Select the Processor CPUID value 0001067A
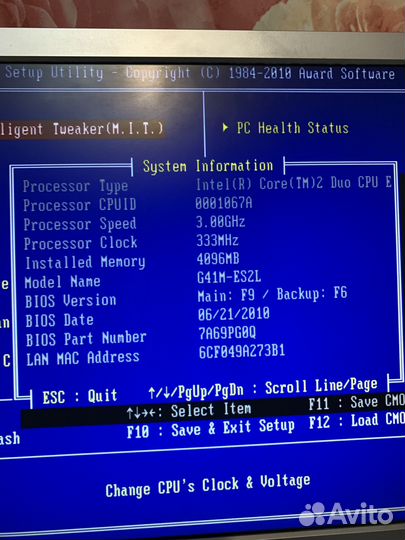 pyautogui.click(x=224, y=203)
